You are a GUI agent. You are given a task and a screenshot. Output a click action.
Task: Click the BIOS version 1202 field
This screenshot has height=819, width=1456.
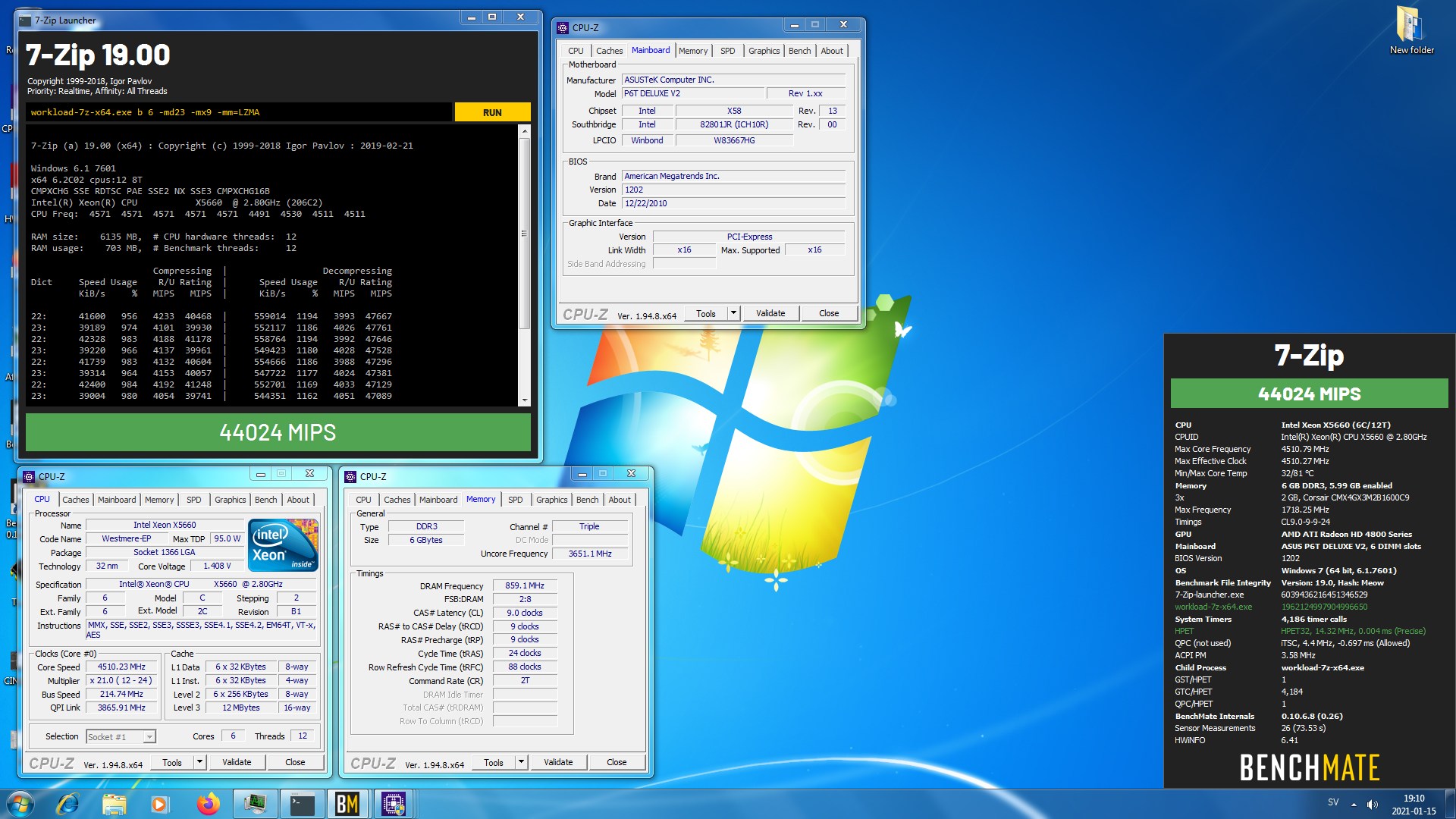tap(733, 190)
